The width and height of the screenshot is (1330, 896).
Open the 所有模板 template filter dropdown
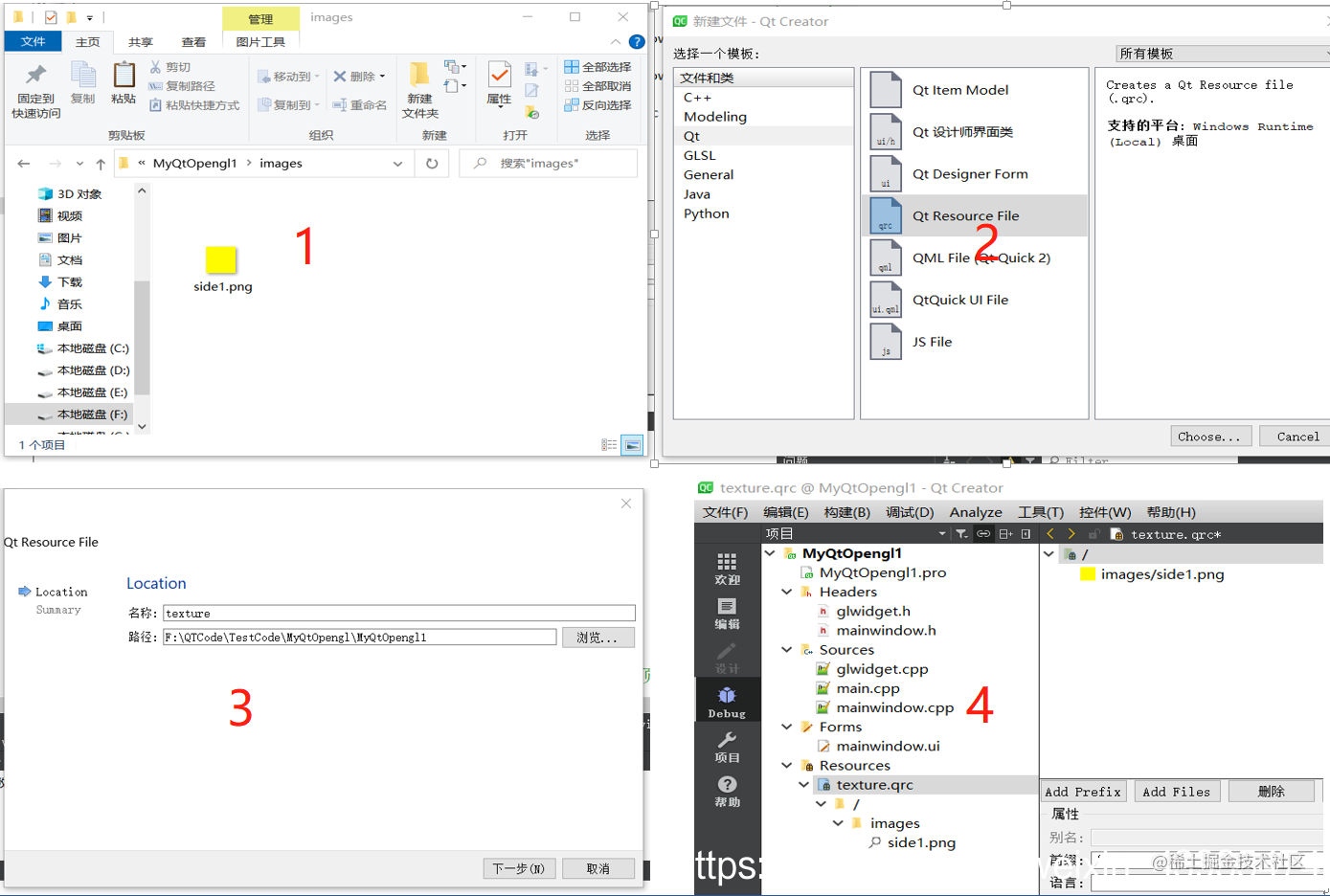point(1223,54)
